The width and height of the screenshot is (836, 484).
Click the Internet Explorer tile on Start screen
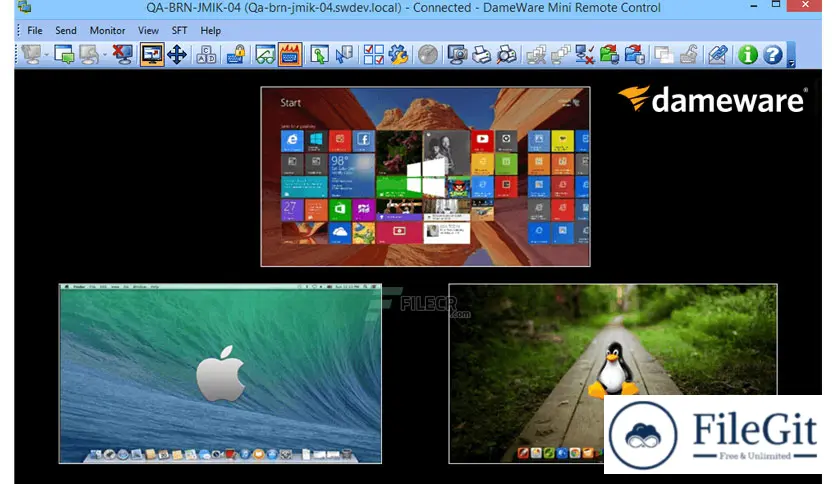coord(292,141)
